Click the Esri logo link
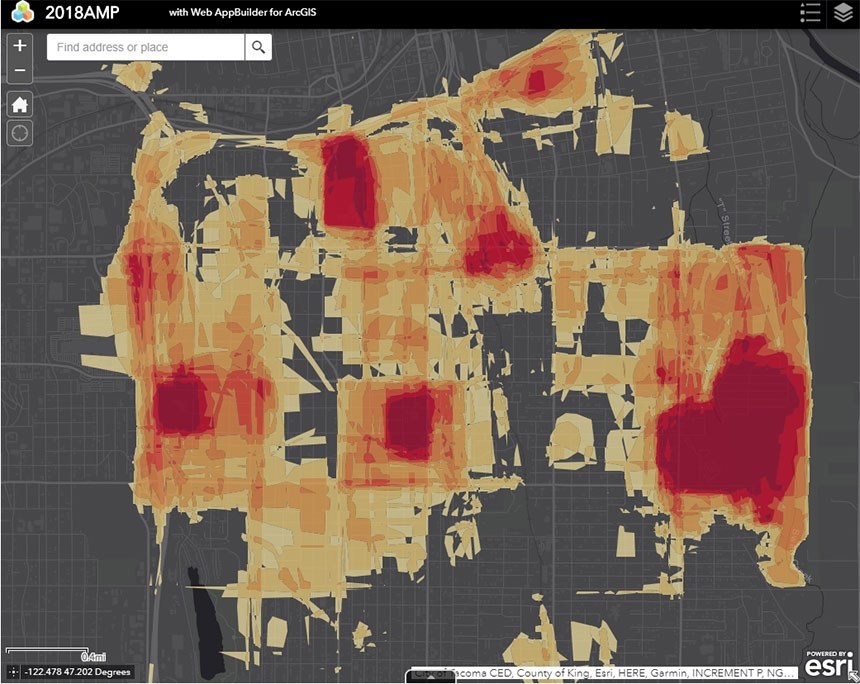The height and width of the screenshot is (684, 860). [x=828, y=663]
